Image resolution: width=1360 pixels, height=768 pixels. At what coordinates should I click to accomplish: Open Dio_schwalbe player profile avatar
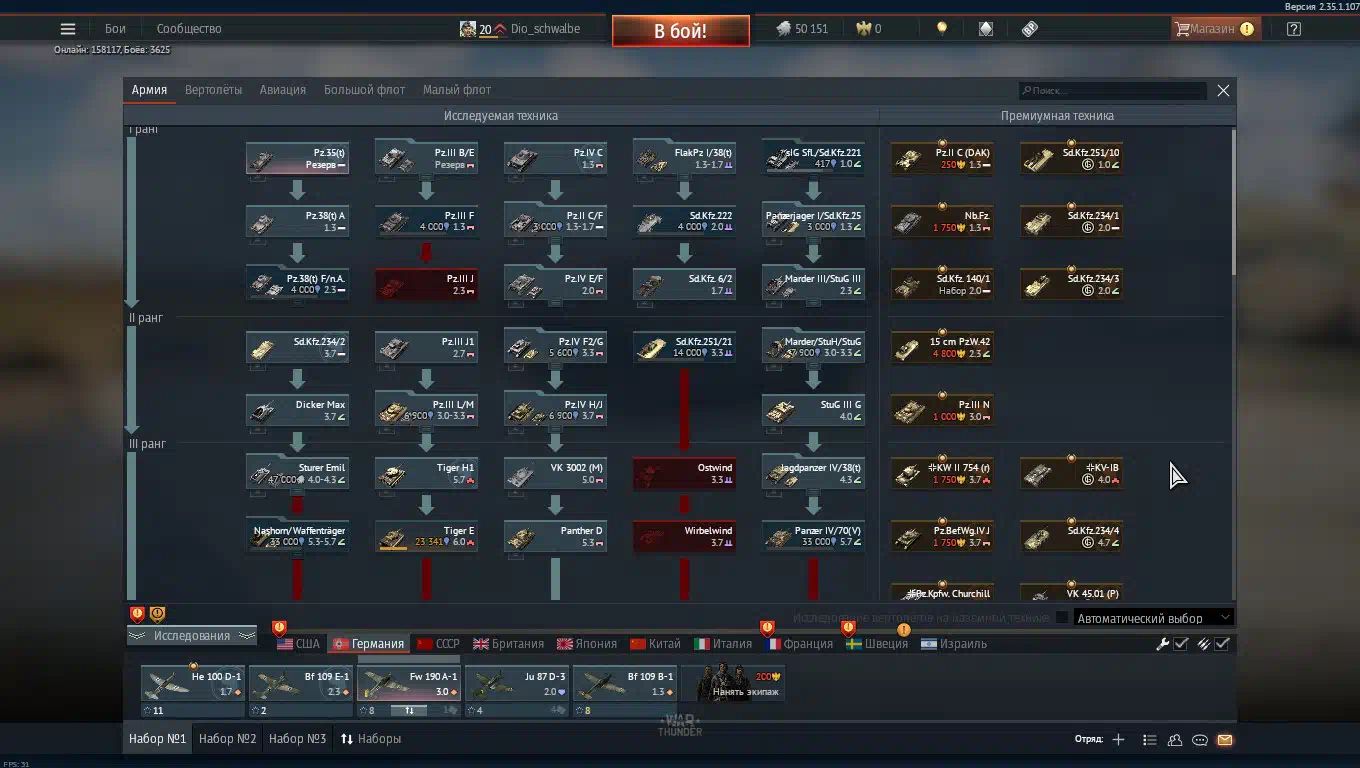(x=468, y=29)
